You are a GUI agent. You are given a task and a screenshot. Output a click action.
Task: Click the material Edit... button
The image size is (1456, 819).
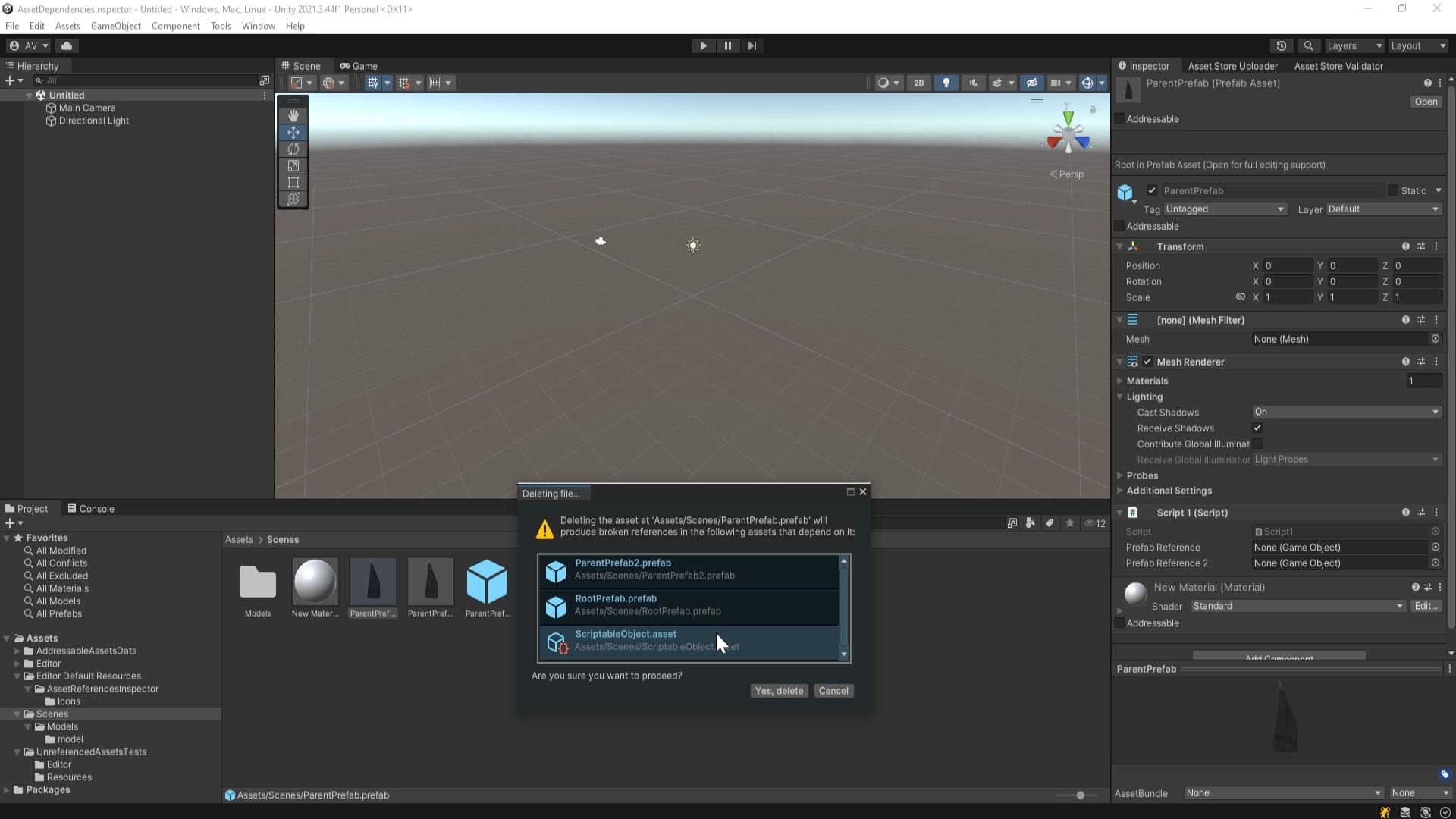point(1426,606)
